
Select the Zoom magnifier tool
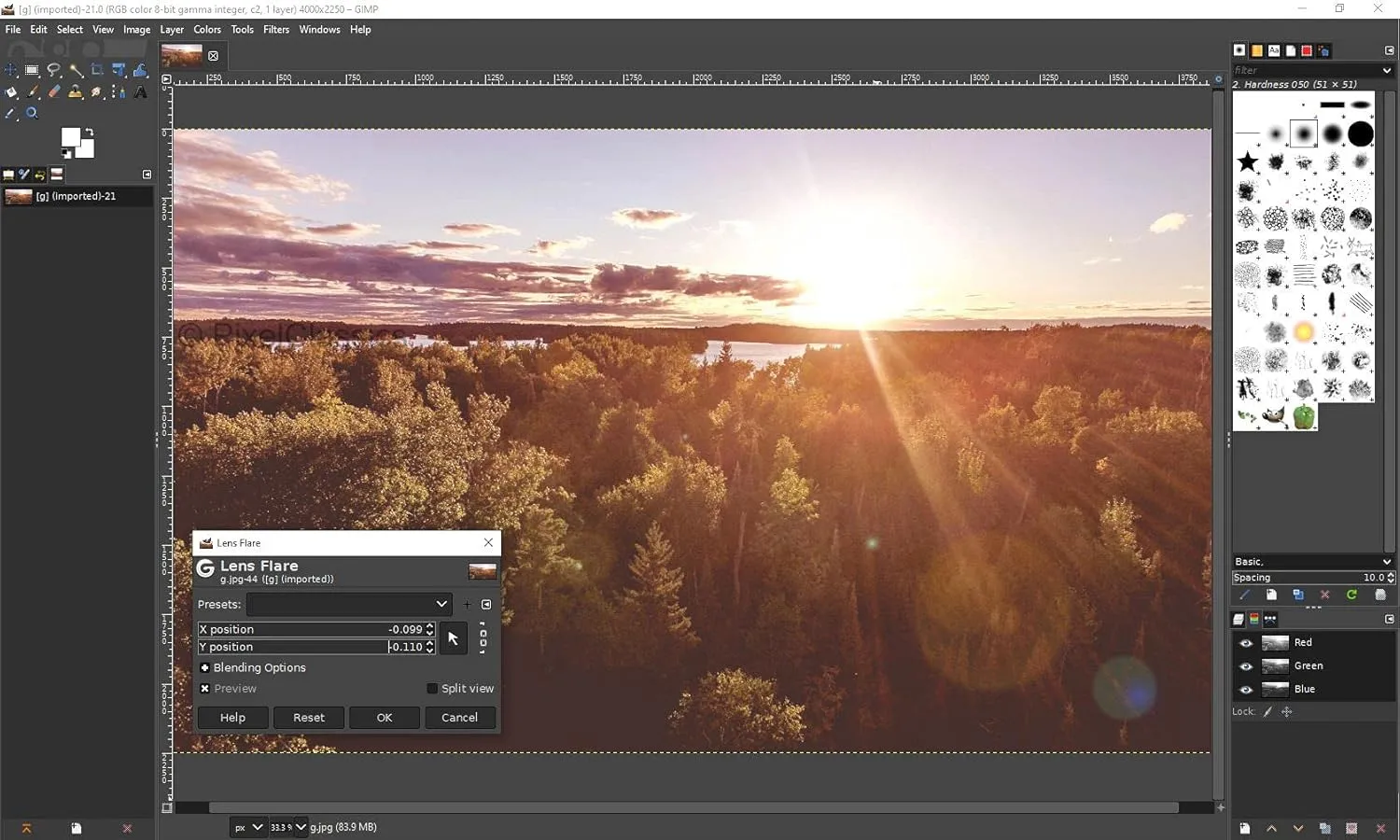click(x=32, y=113)
